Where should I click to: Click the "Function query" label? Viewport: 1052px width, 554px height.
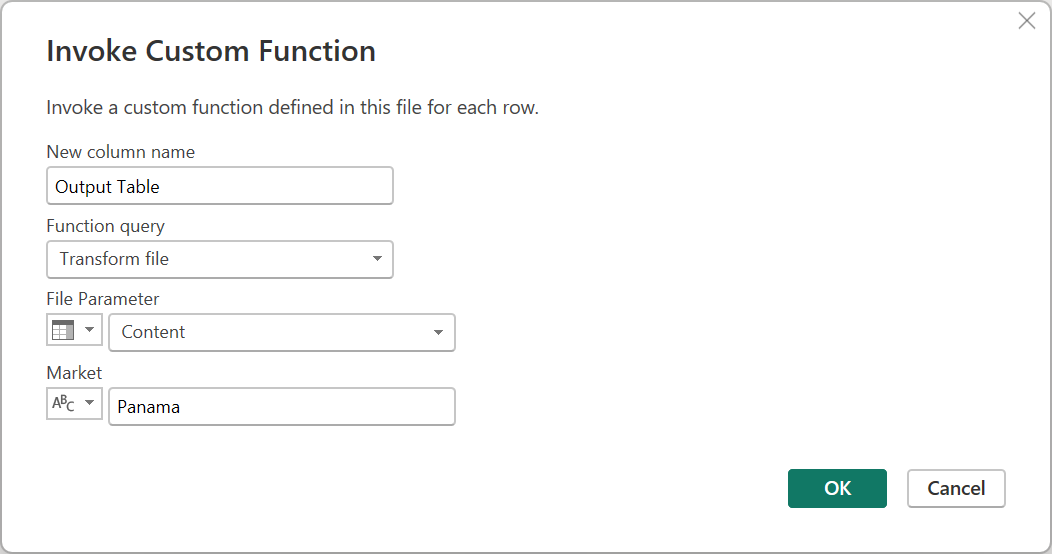[105, 226]
